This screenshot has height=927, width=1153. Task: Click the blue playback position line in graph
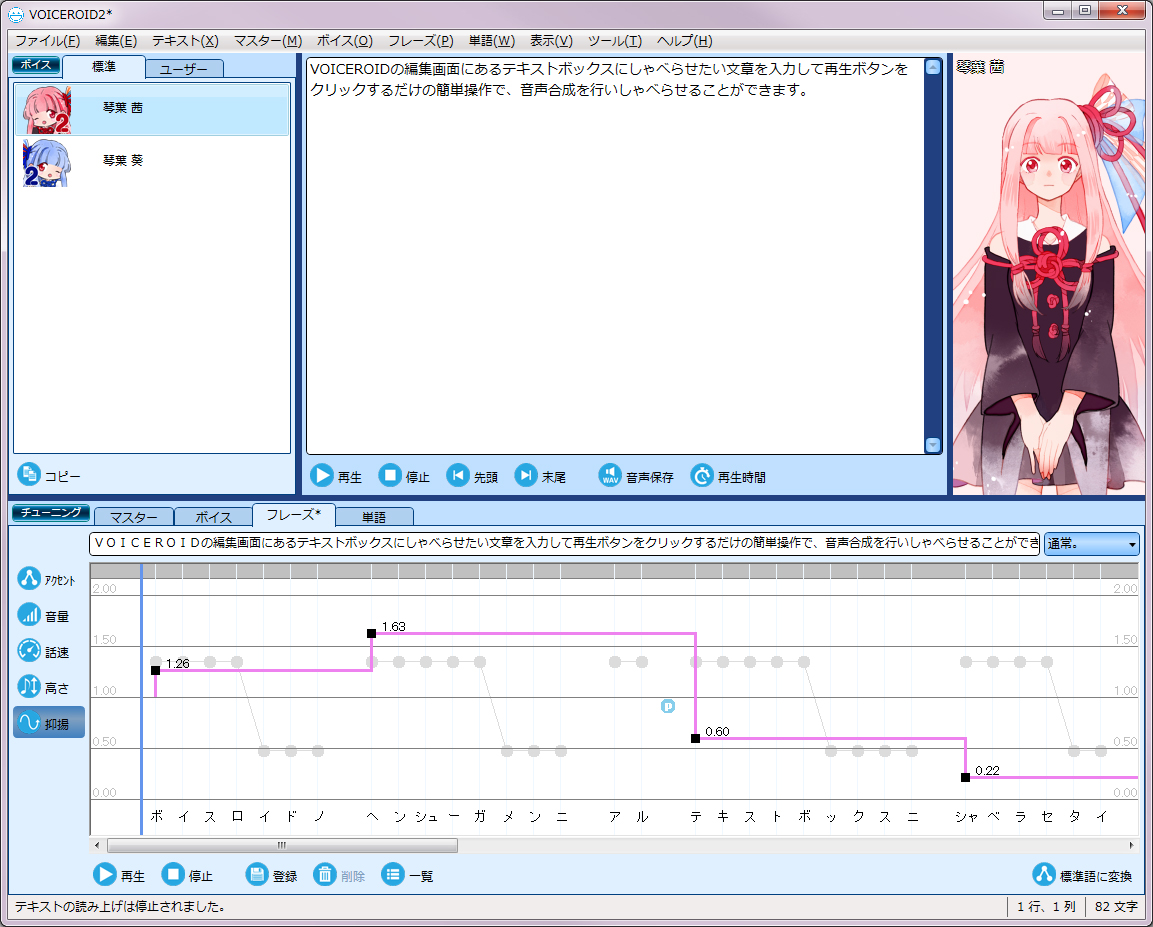(x=141, y=698)
